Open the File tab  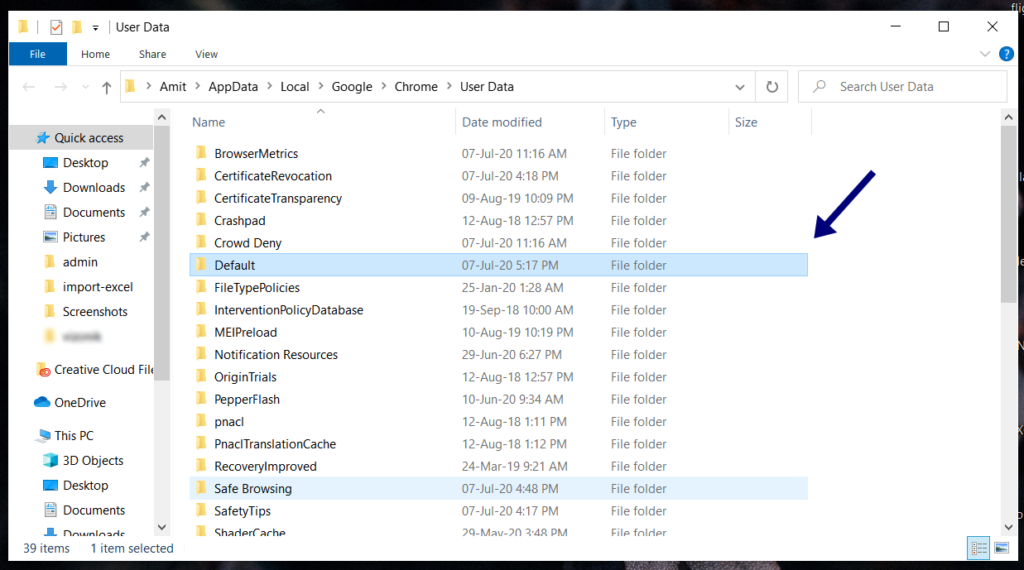[x=38, y=54]
